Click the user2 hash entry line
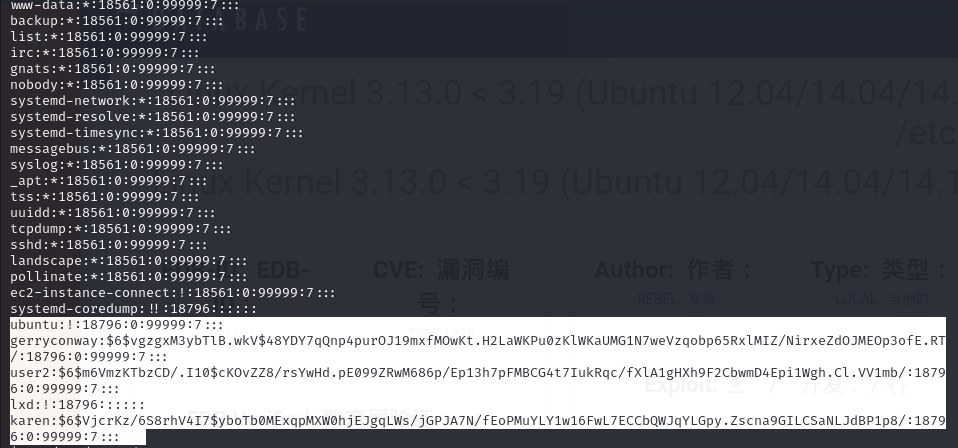958x448 pixels. tap(478, 380)
